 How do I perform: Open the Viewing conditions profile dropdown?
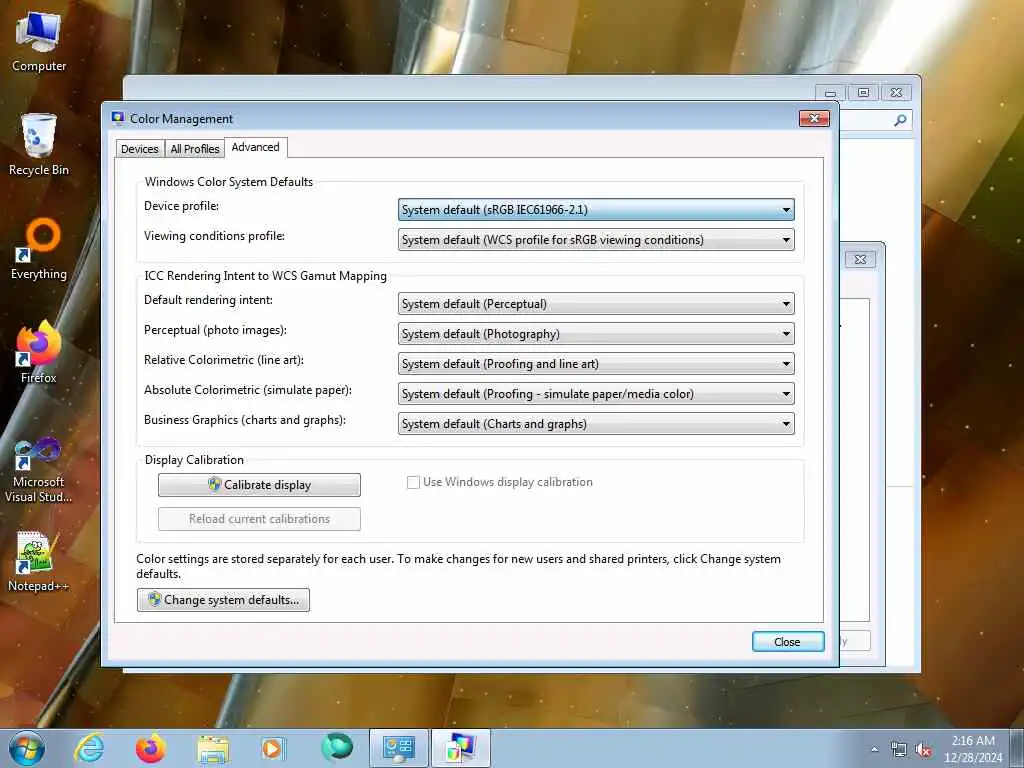pos(596,240)
